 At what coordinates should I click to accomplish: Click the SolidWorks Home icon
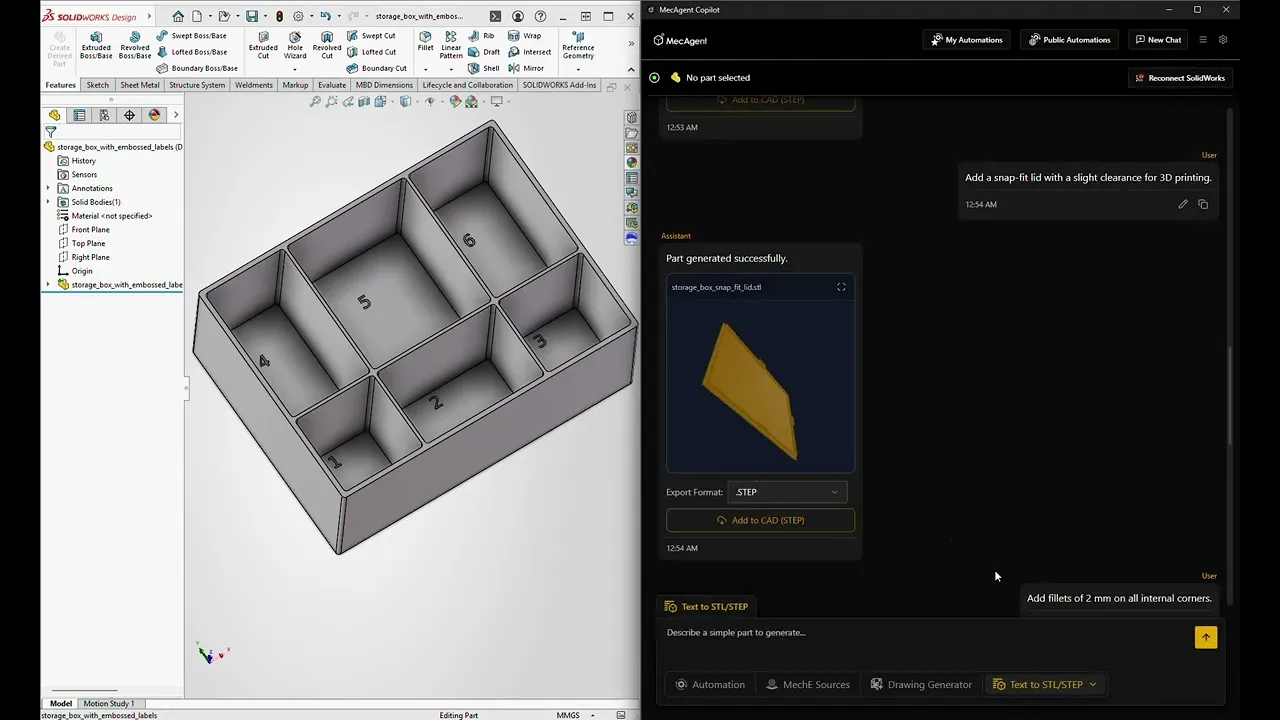[x=178, y=16]
